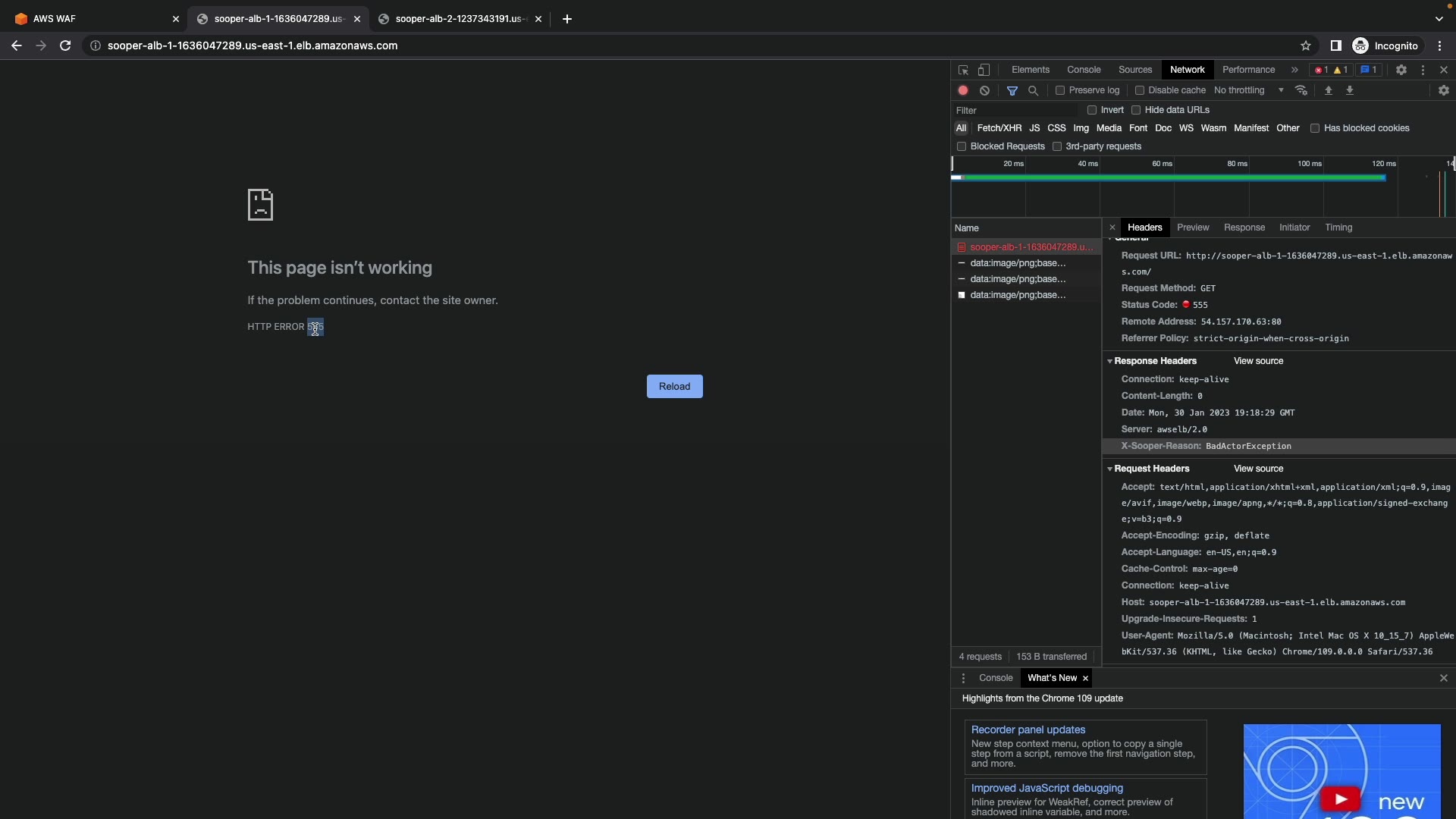
Task: Tick the Hide data URLs checkbox
Action: click(1136, 110)
